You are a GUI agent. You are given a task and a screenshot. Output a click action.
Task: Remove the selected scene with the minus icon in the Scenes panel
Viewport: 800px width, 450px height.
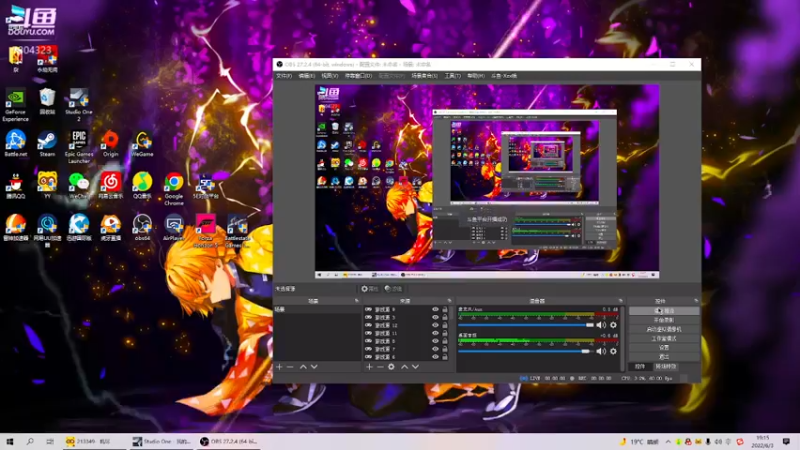click(290, 367)
